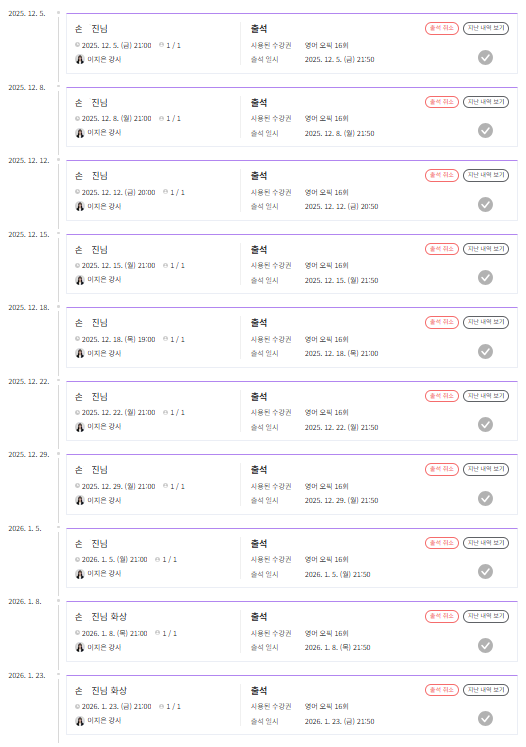This screenshot has height=747, width=526.
Task: Click the teacher avatar icon in 2026. 1. 23. entry
Action: pyautogui.click(x=80, y=721)
